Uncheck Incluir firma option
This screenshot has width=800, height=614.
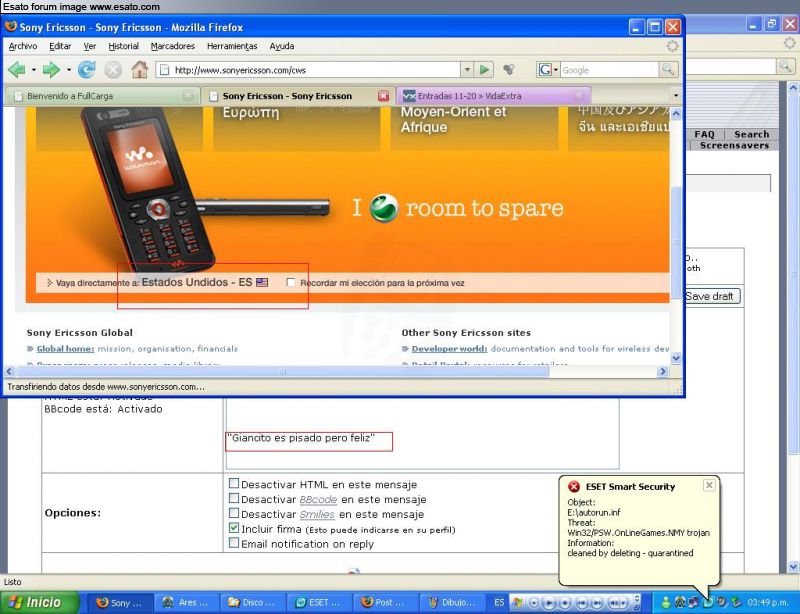coord(234,528)
